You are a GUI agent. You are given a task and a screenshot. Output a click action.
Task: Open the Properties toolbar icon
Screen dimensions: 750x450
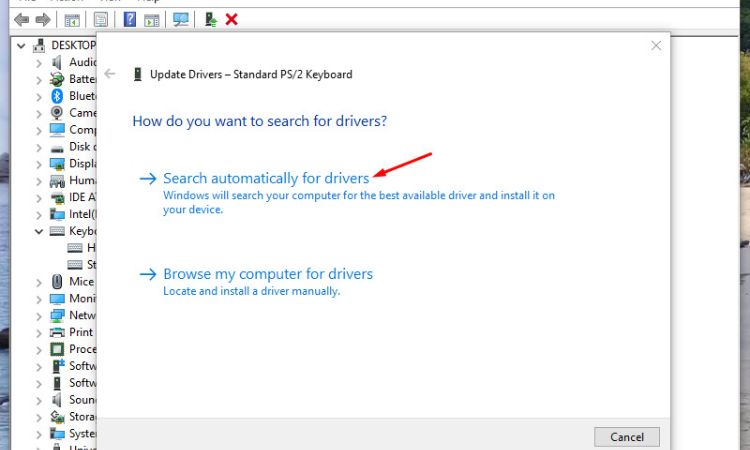(x=100, y=20)
